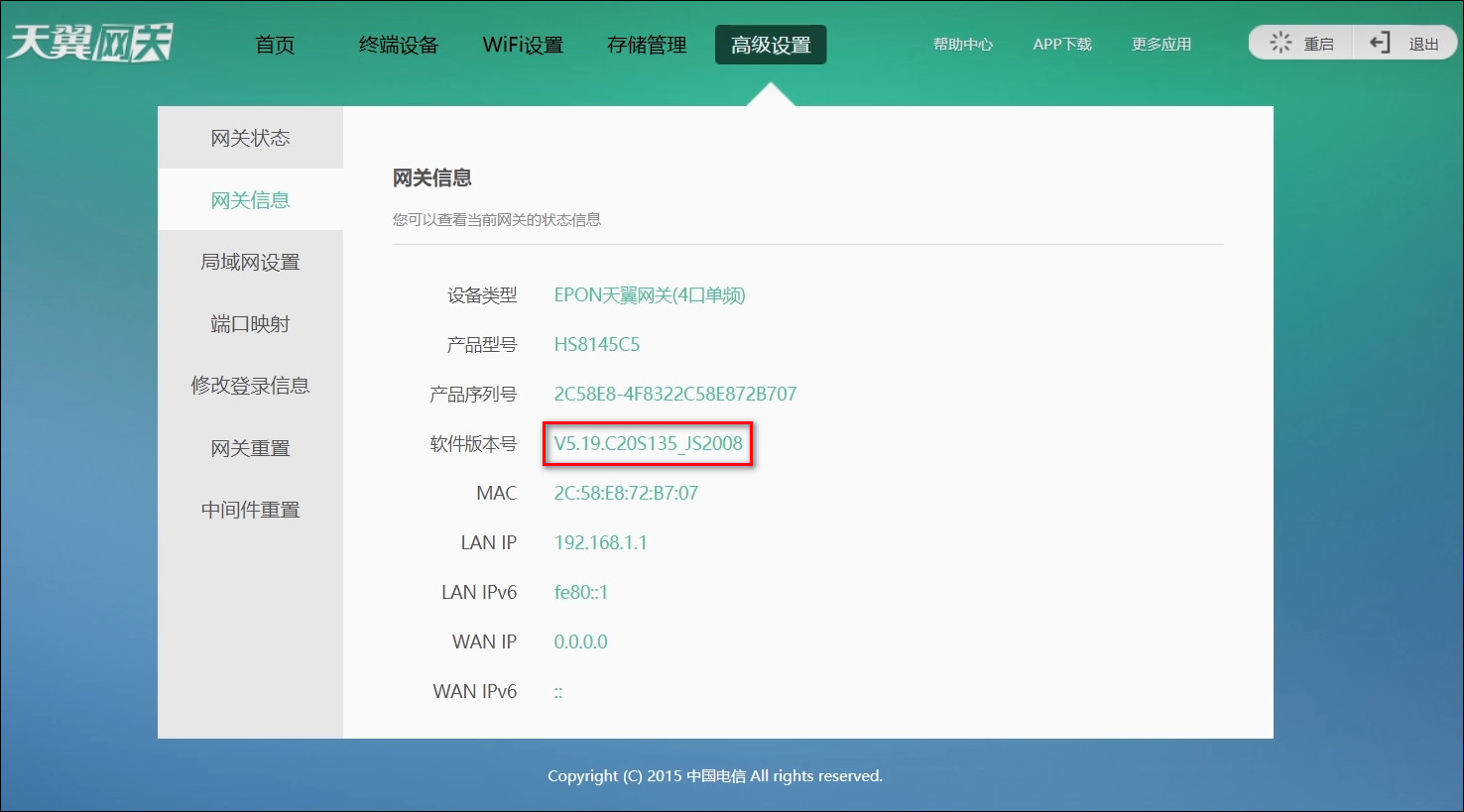Open 中间件重置 sidebar item
This screenshot has height=812, width=1464.
pyautogui.click(x=250, y=510)
